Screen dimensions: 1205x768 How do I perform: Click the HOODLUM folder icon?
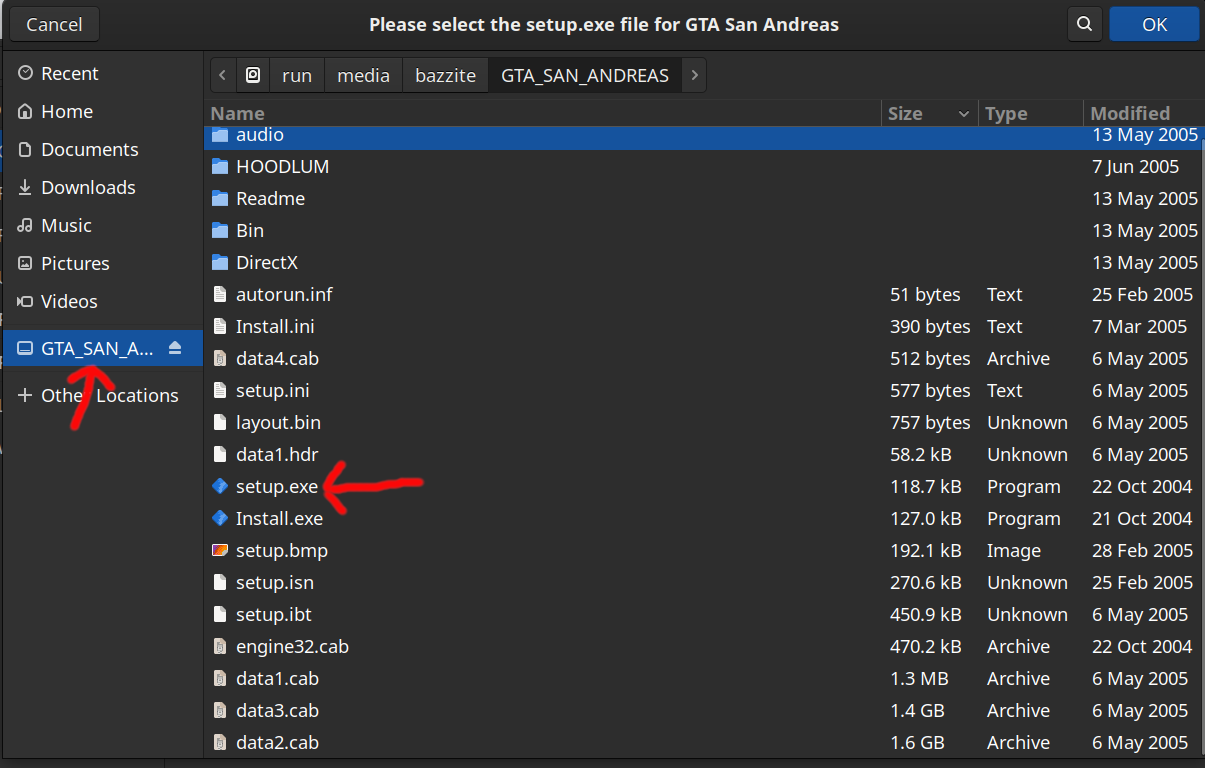point(220,166)
